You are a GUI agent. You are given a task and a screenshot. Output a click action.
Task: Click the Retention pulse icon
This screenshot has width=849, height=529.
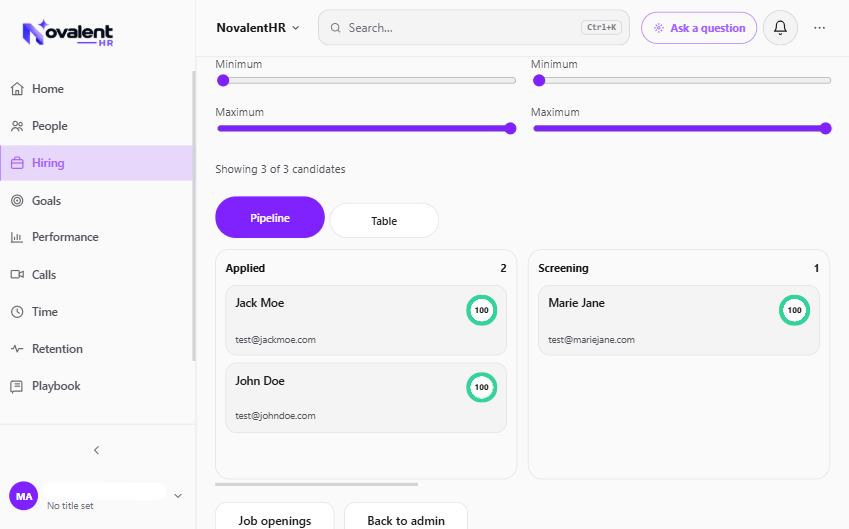(17, 349)
